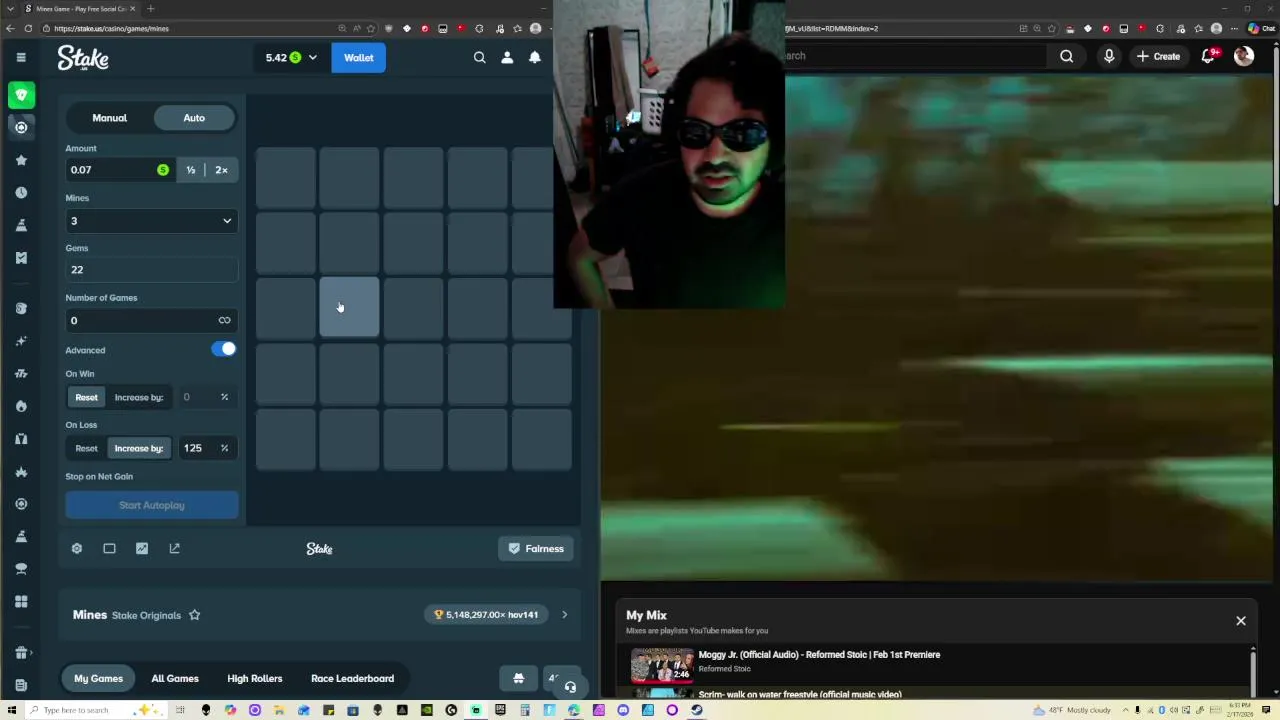Viewport: 1280px width, 720px height.
Task: Close the My Mix playlist panel
Action: [x=1241, y=621]
